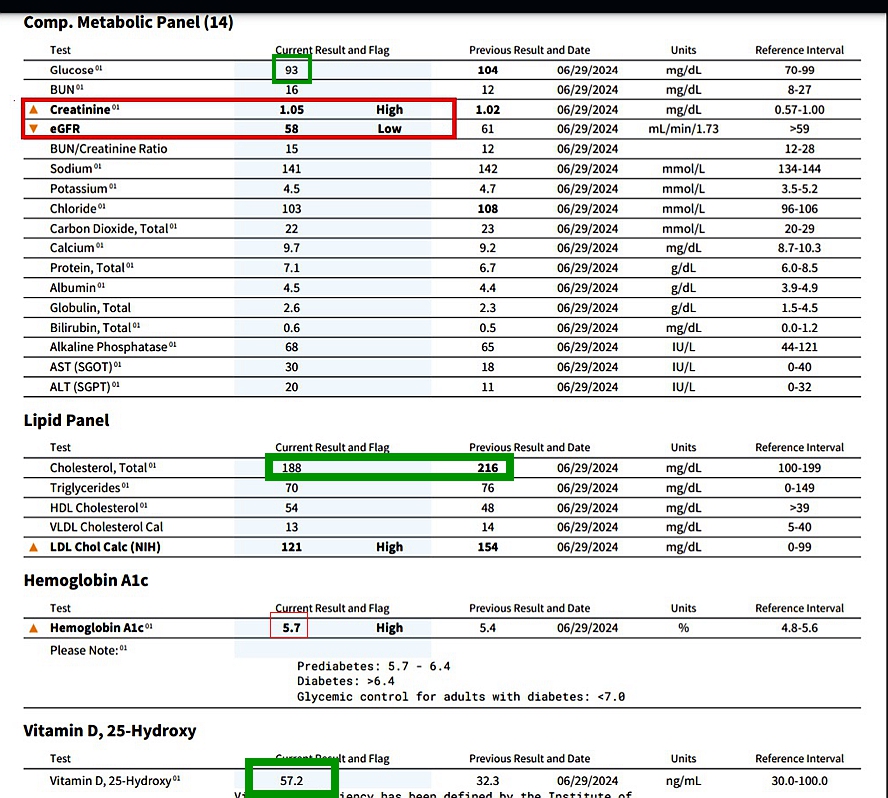888x798 pixels.
Task: Select the Glucose result value 93
Action: [292, 70]
